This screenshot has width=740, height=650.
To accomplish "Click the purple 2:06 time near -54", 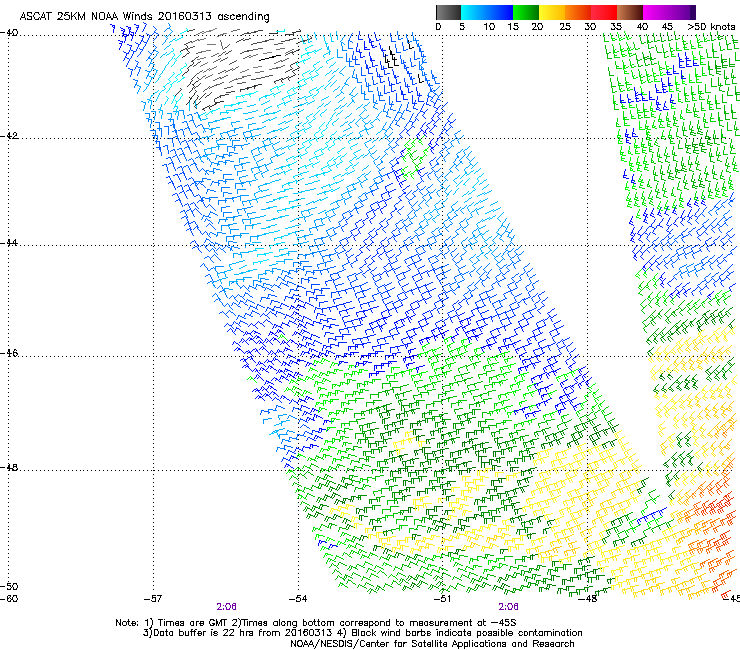I will (x=227, y=607).
